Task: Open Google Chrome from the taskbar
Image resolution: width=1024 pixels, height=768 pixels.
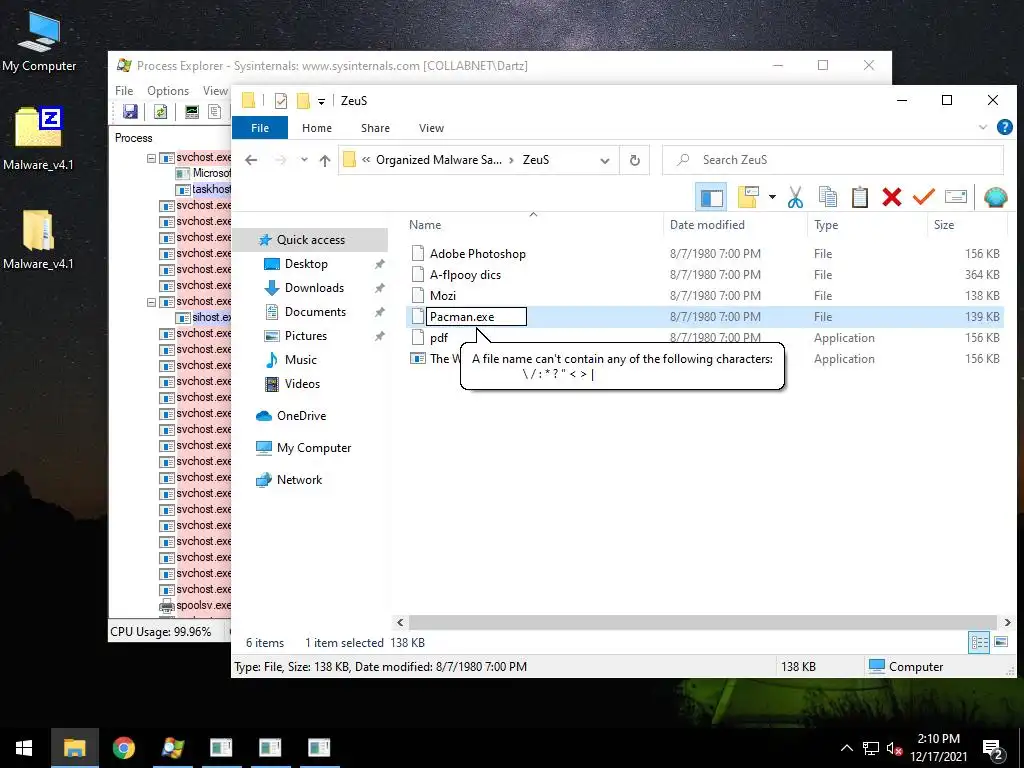Action: point(123,748)
